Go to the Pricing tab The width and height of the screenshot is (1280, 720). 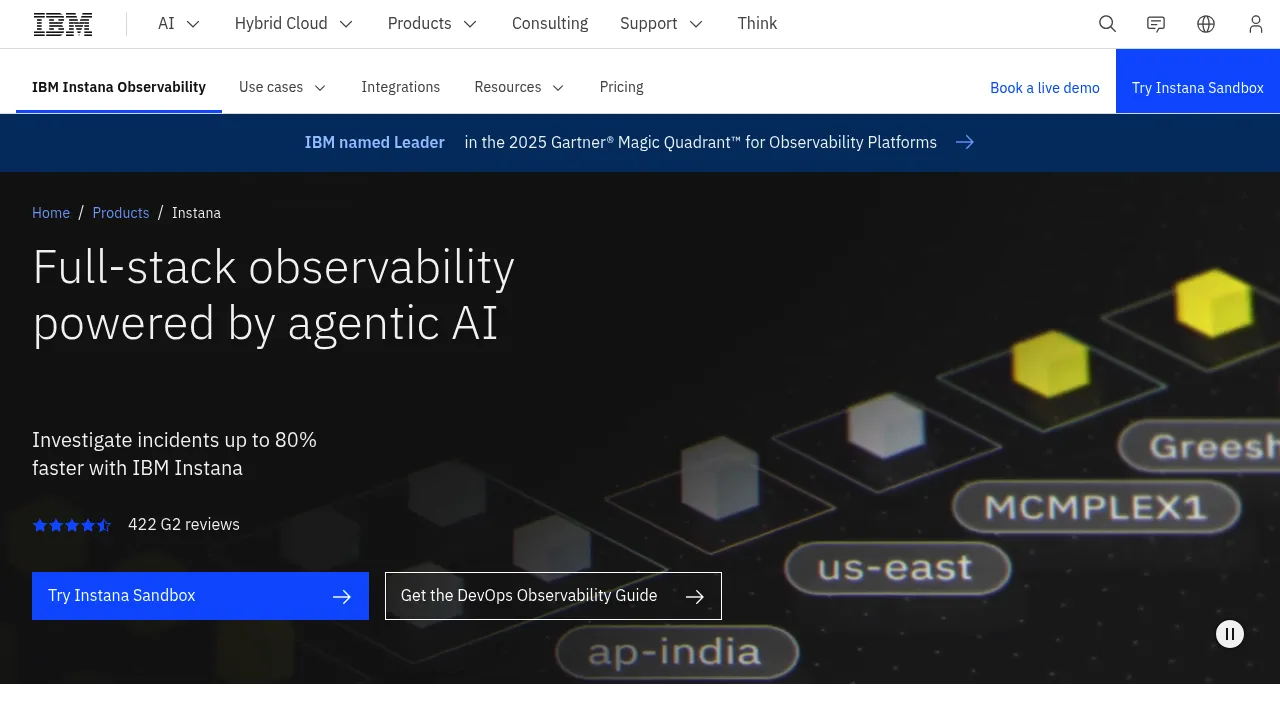click(622, 87)
